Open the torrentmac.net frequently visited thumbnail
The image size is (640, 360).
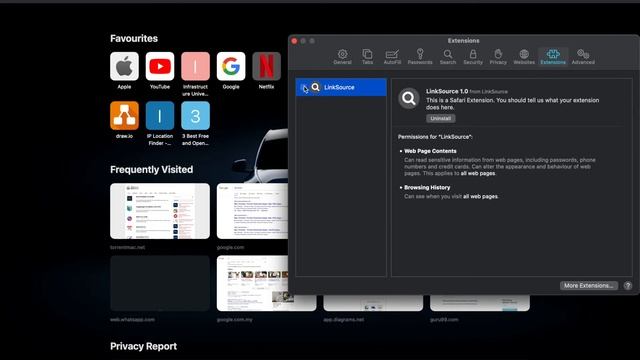[160, 211]
